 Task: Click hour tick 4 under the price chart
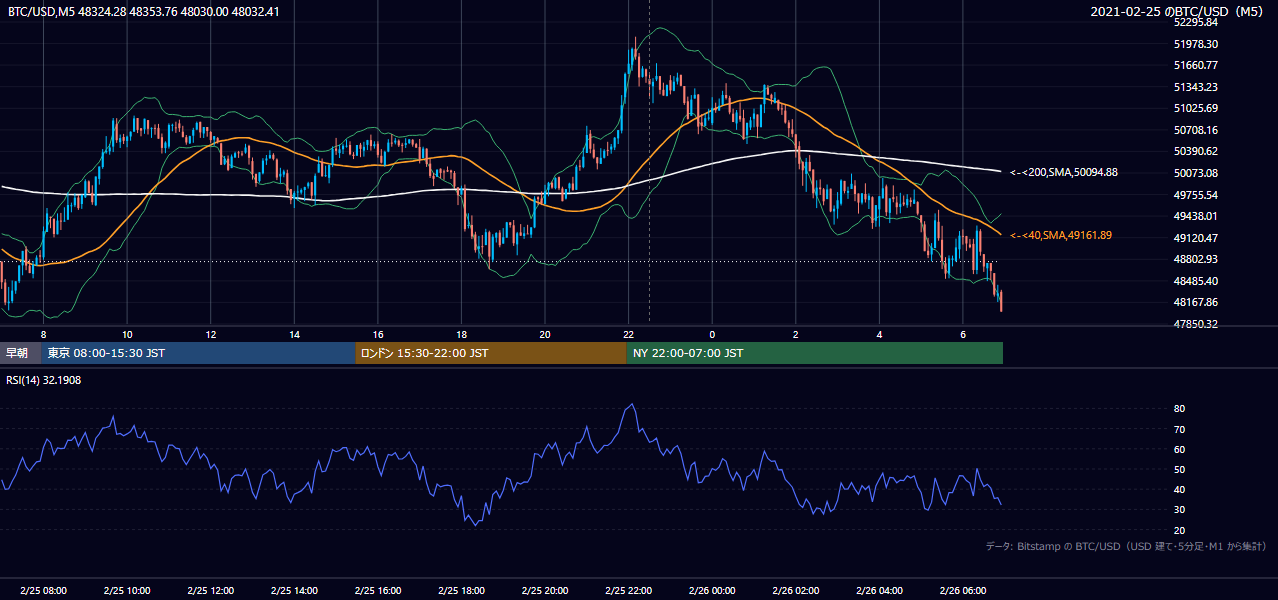[x=879, y=333]
